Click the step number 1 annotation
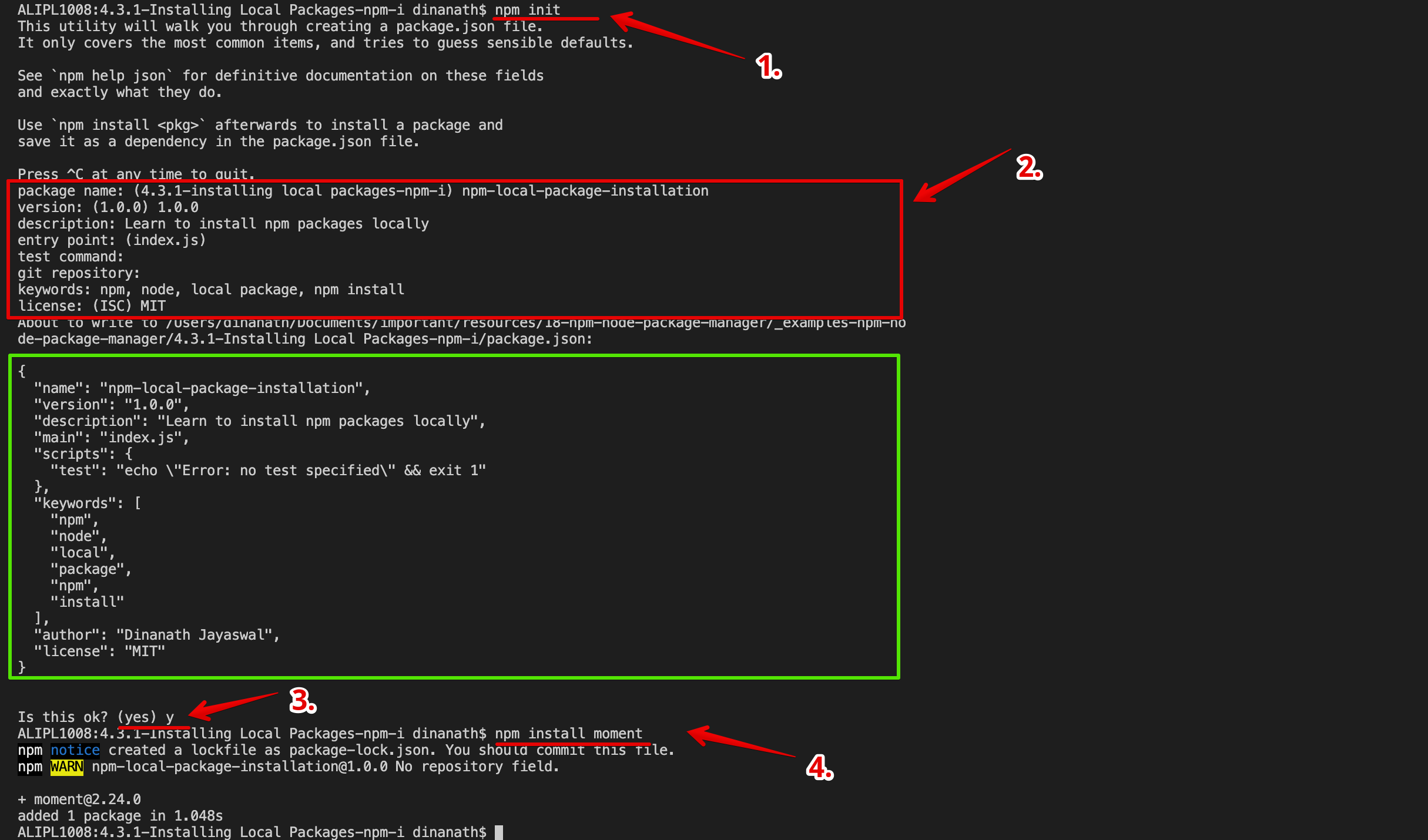 click(768, 66)
